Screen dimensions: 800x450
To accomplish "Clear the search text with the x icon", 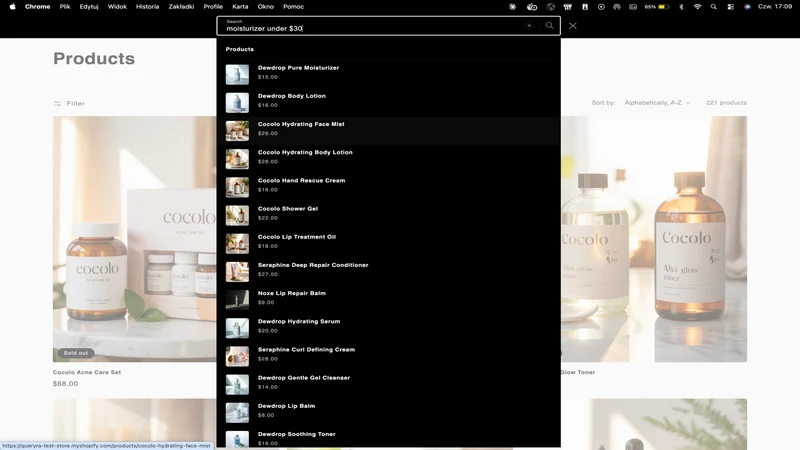I will click(529, 26).
